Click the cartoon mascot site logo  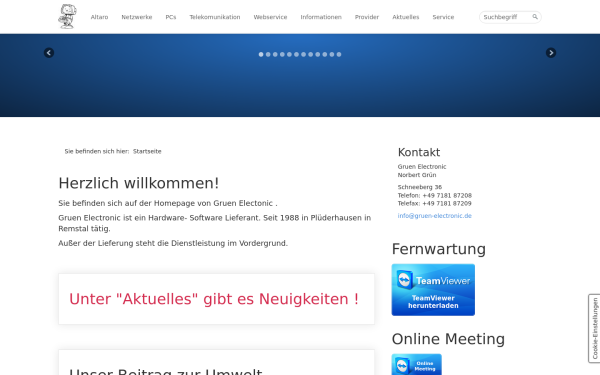(67, 16)
